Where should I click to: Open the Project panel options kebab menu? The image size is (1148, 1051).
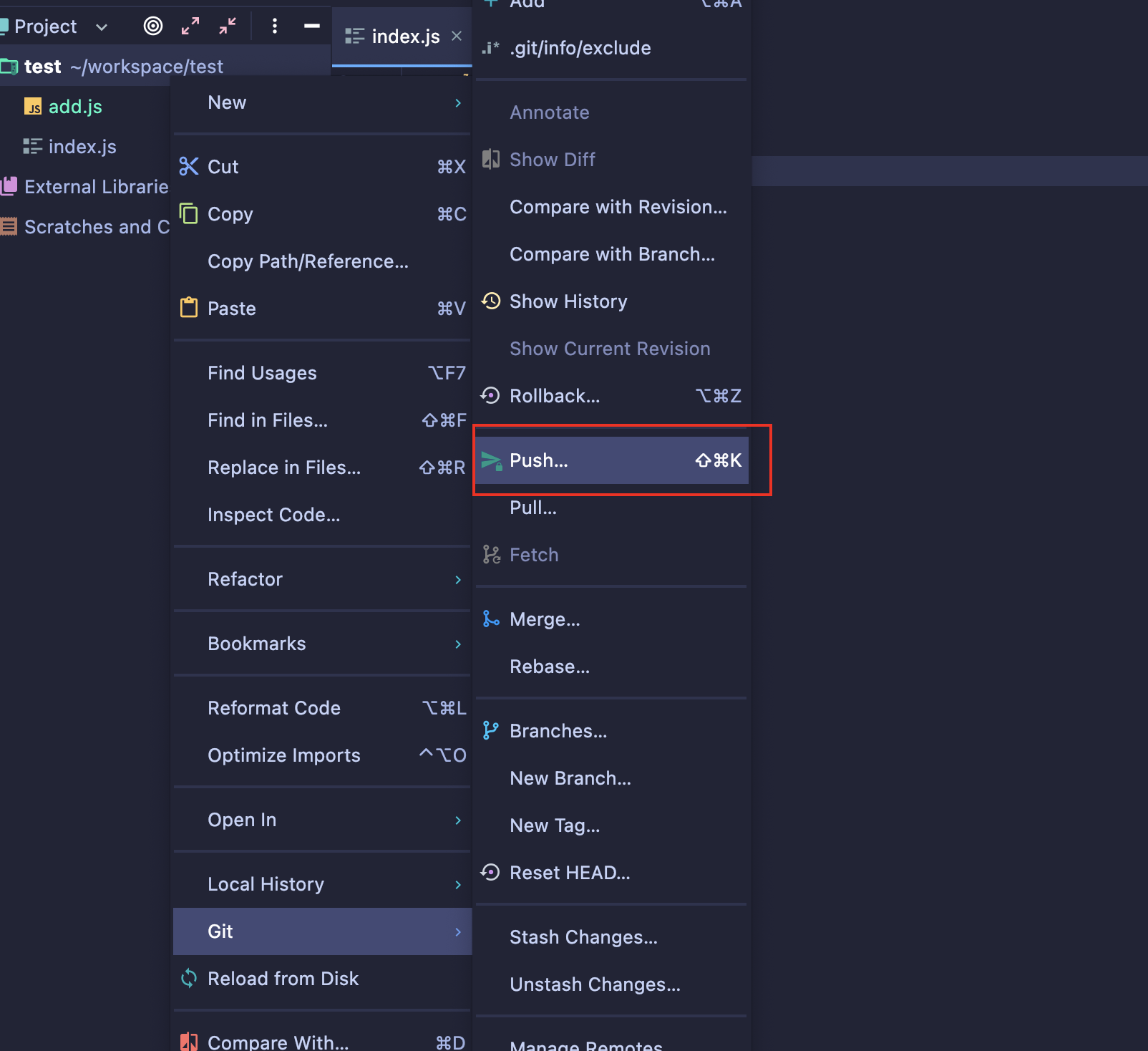pos(275,26)
